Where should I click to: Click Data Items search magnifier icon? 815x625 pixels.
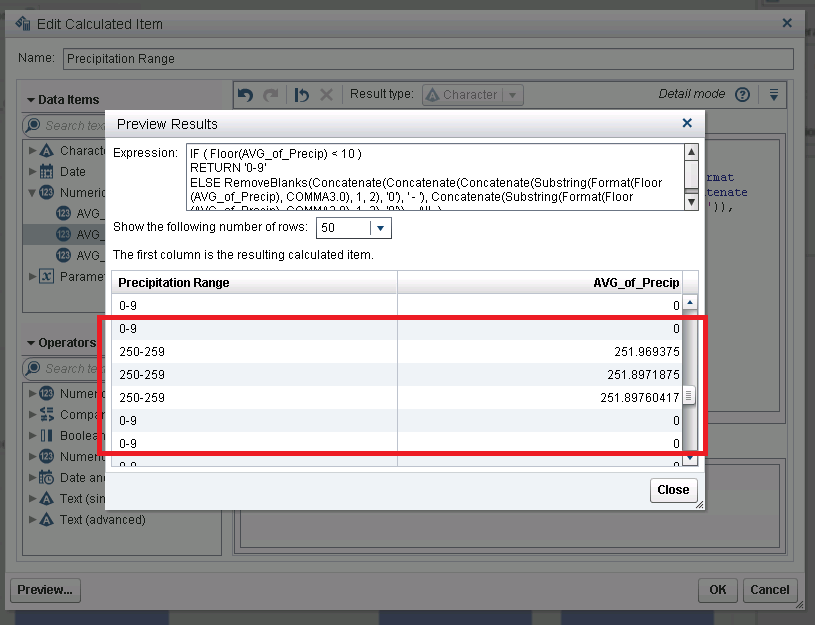(33, 125)
